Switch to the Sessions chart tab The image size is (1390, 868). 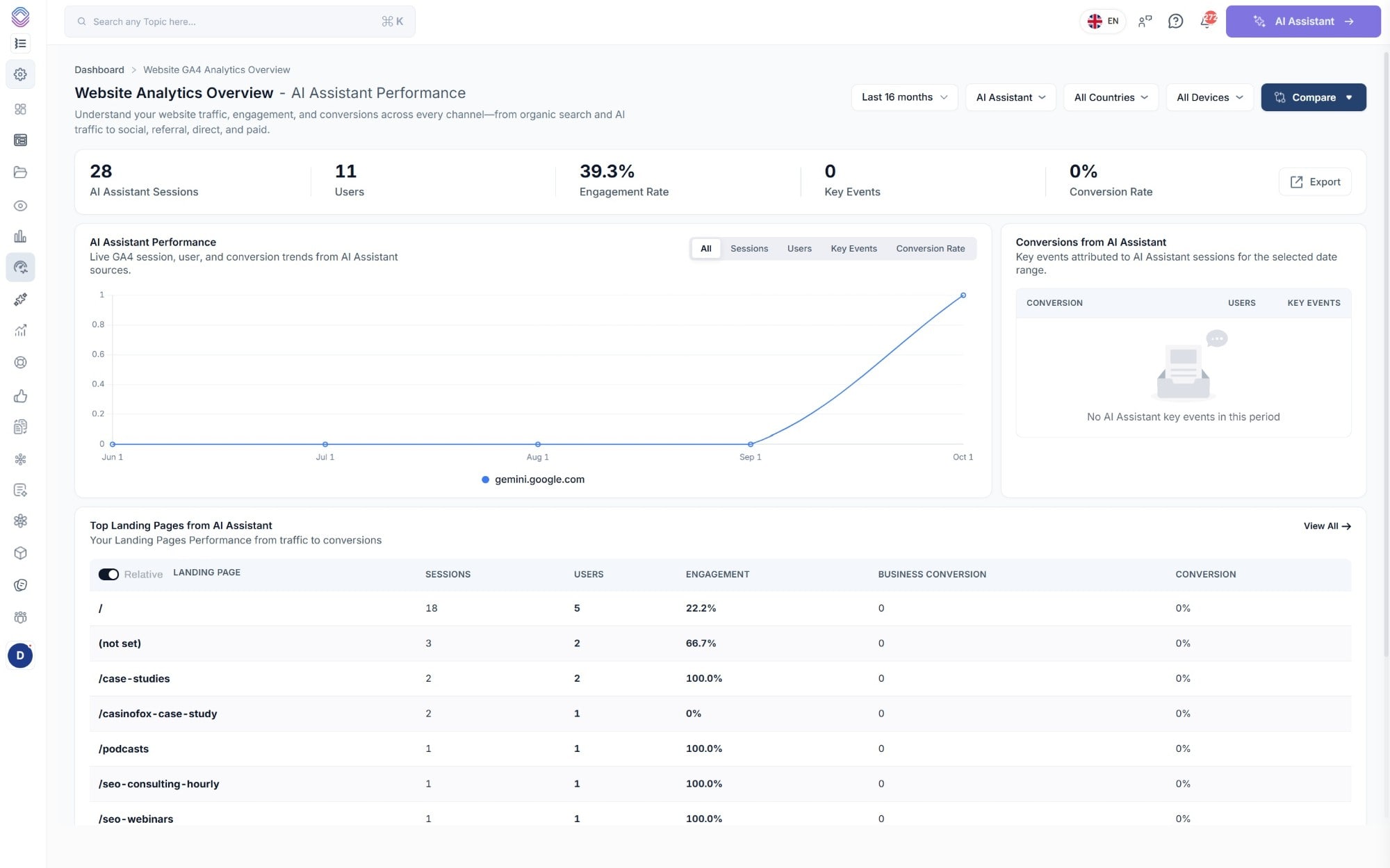[x=749, y=249]
